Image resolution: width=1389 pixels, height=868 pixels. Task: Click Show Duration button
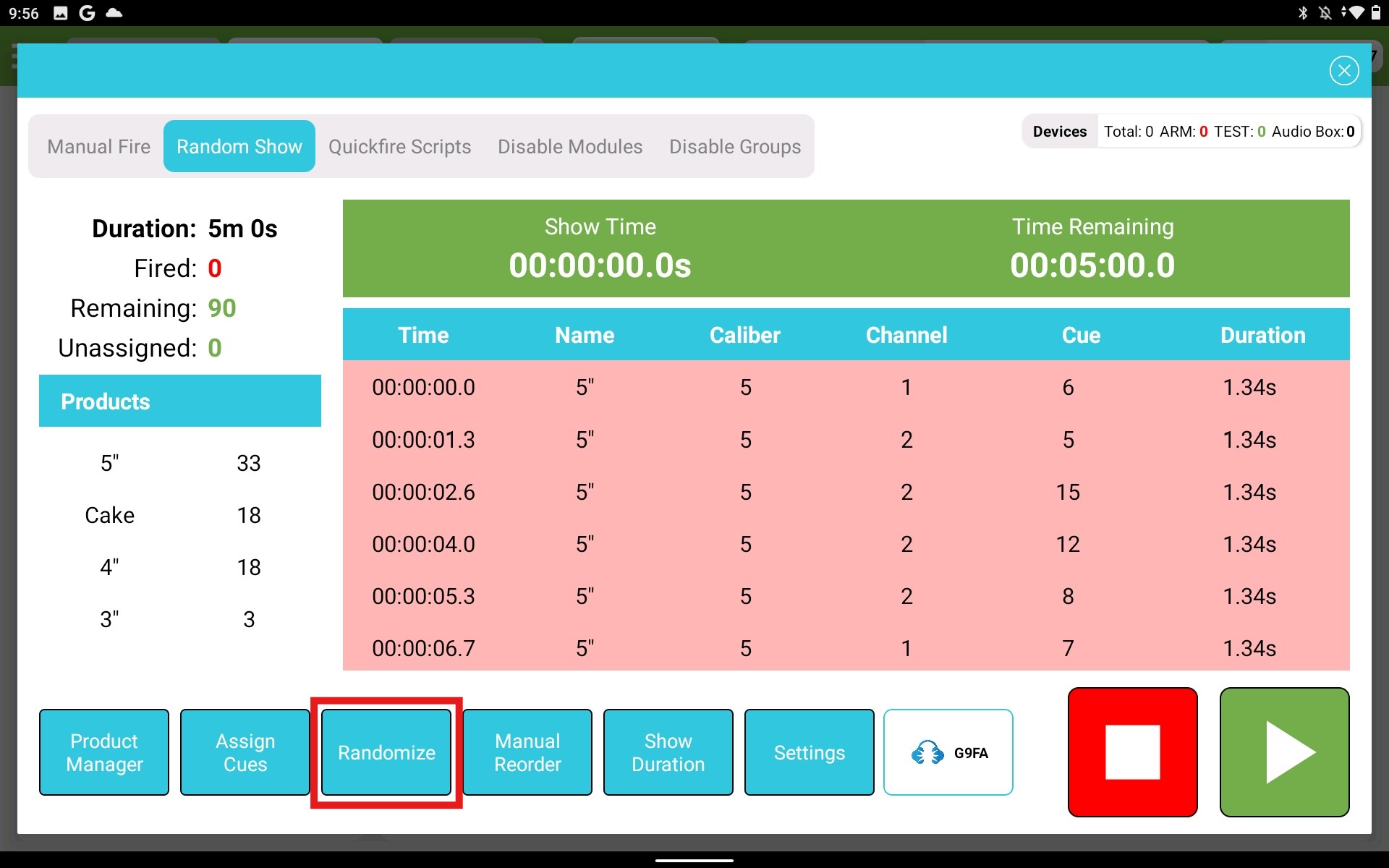coord(668,752)
